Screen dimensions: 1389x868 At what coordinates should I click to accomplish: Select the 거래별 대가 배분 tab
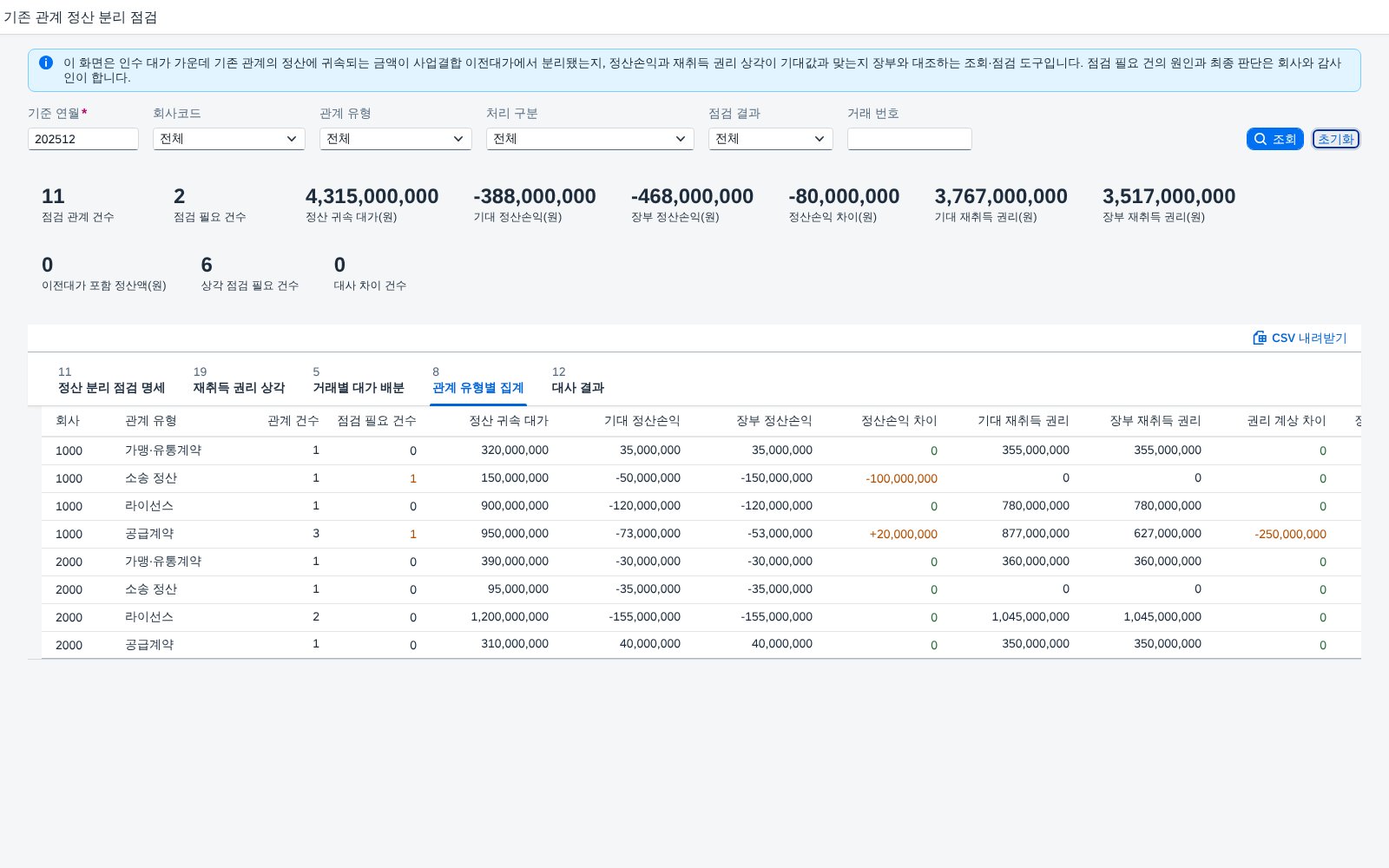click(x=359, y=380)
